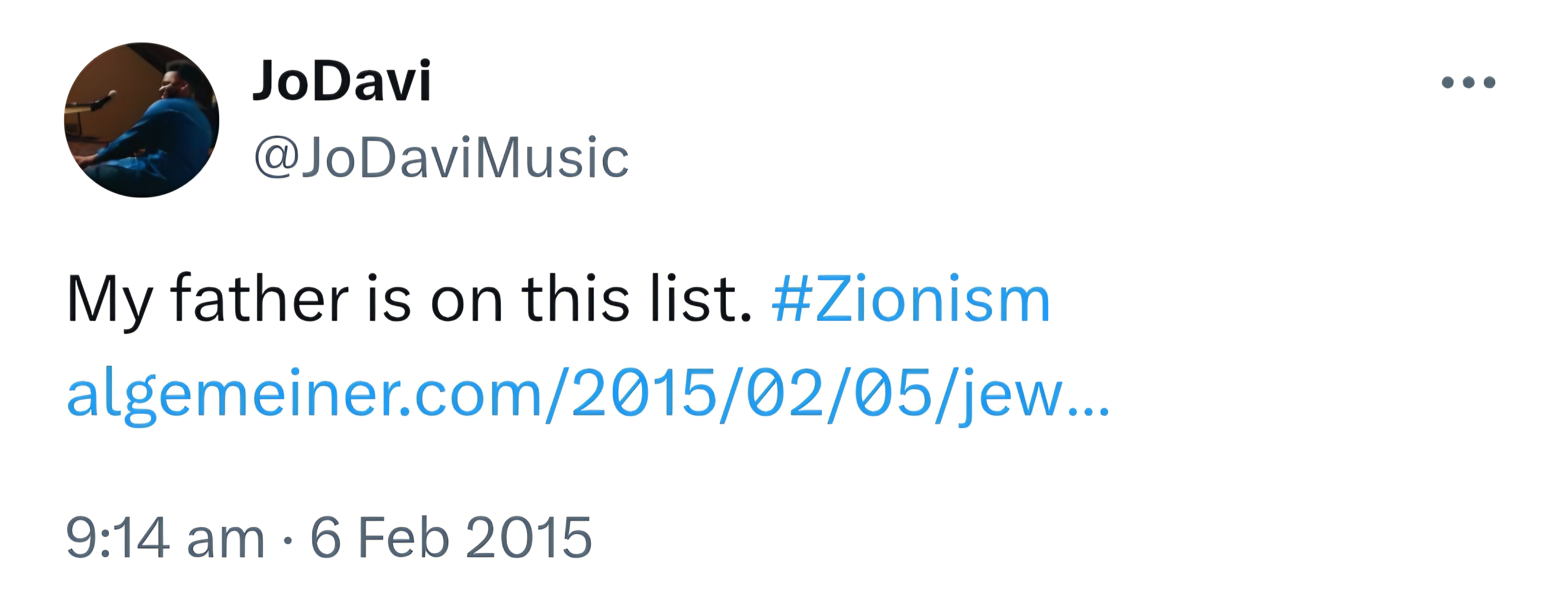
Task: Open the JoDavi display name profile link
Action: (342, 81)
